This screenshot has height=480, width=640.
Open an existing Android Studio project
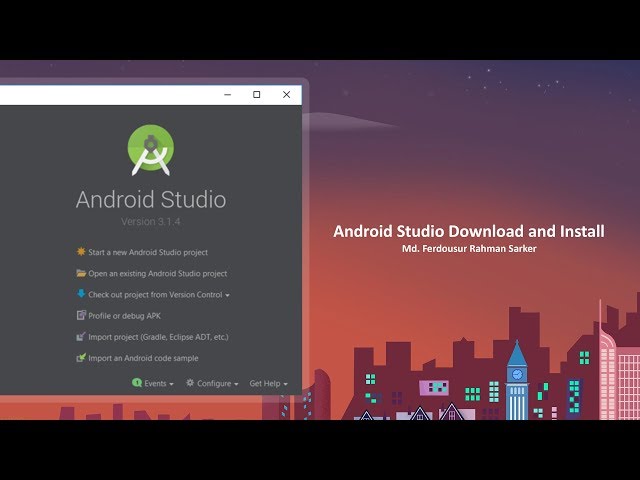[158, 273]
